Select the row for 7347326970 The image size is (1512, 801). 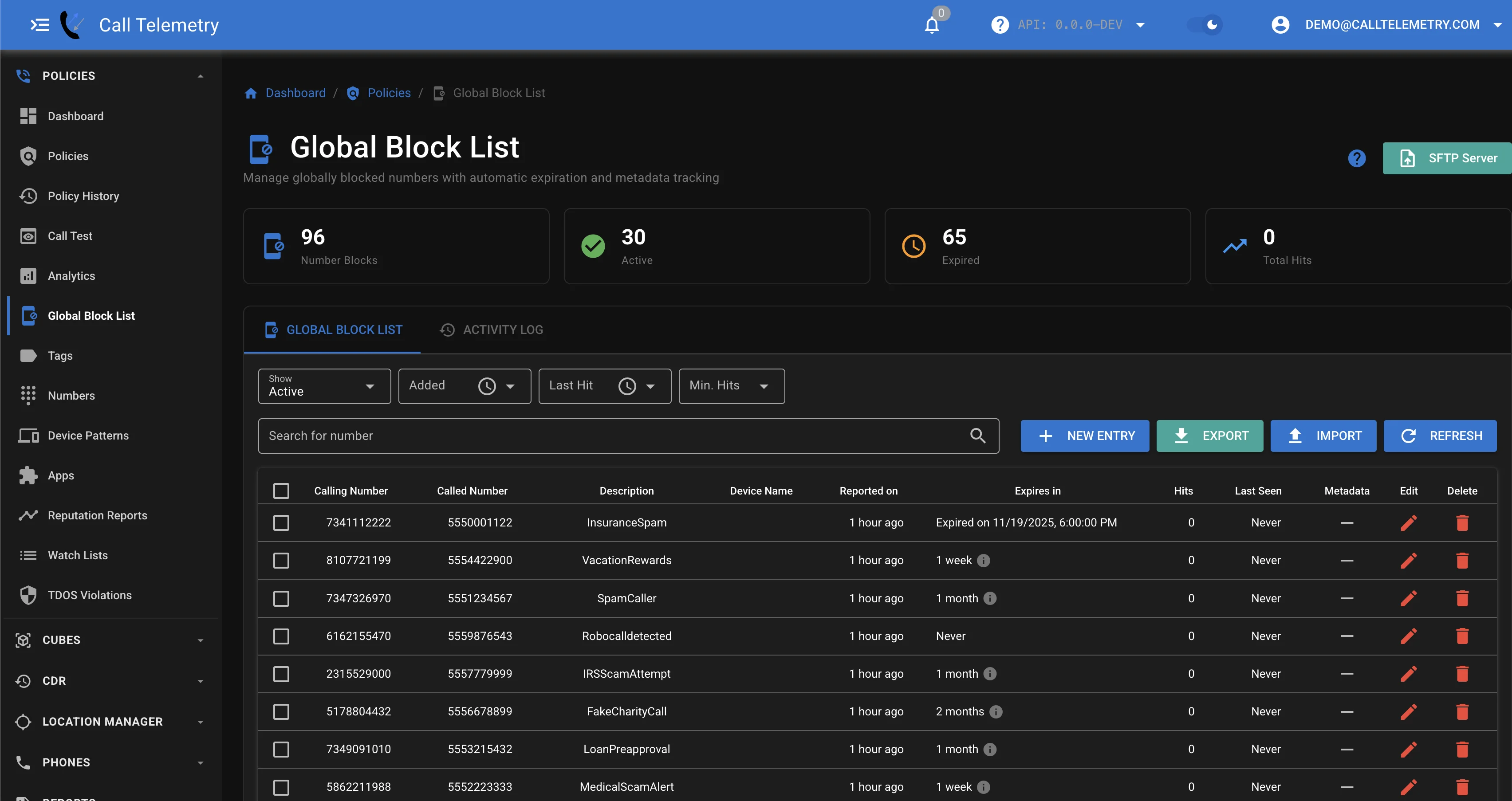point(281,599)
